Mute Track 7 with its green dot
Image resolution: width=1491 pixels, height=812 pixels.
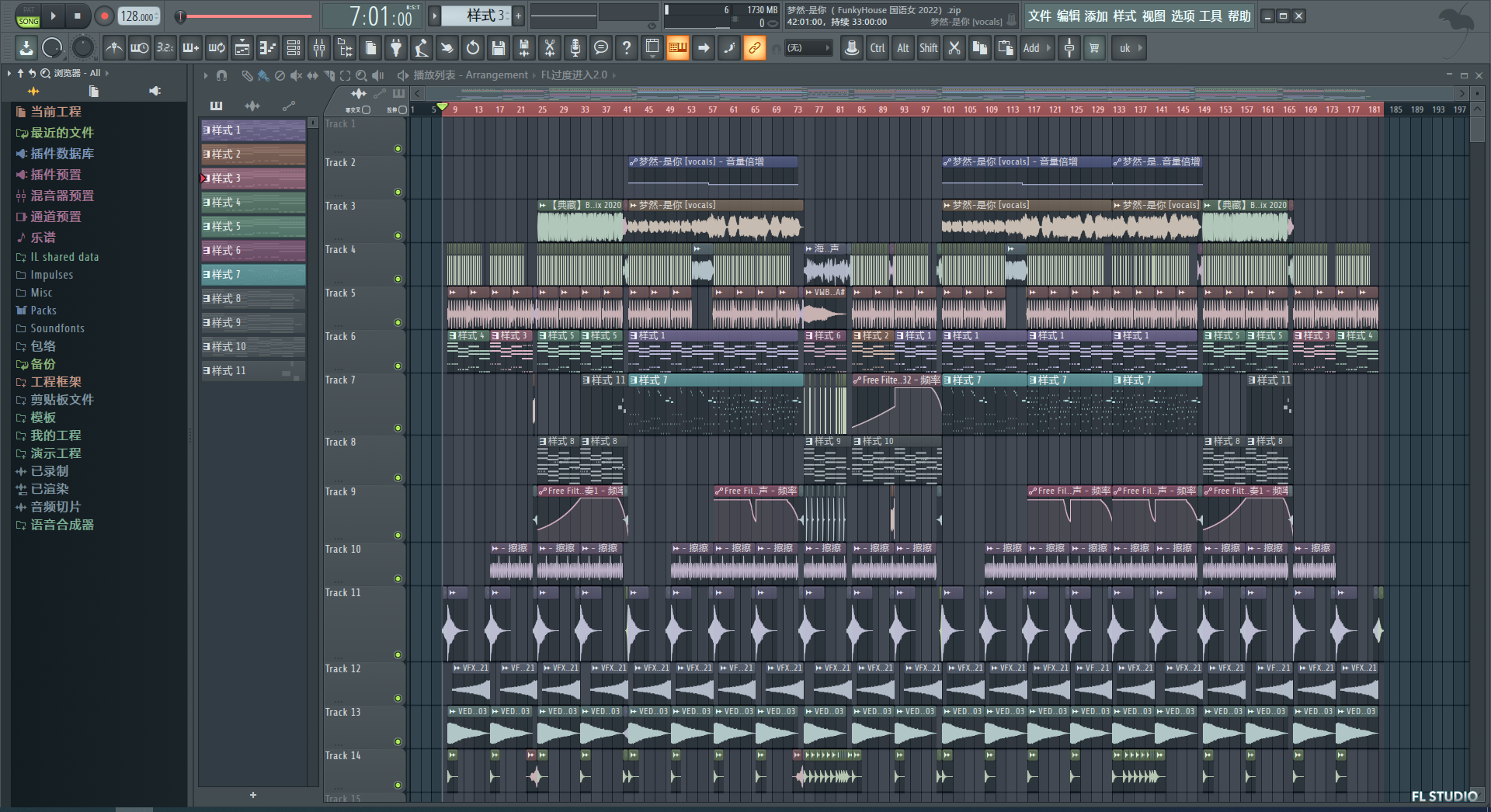pos(398,428)
